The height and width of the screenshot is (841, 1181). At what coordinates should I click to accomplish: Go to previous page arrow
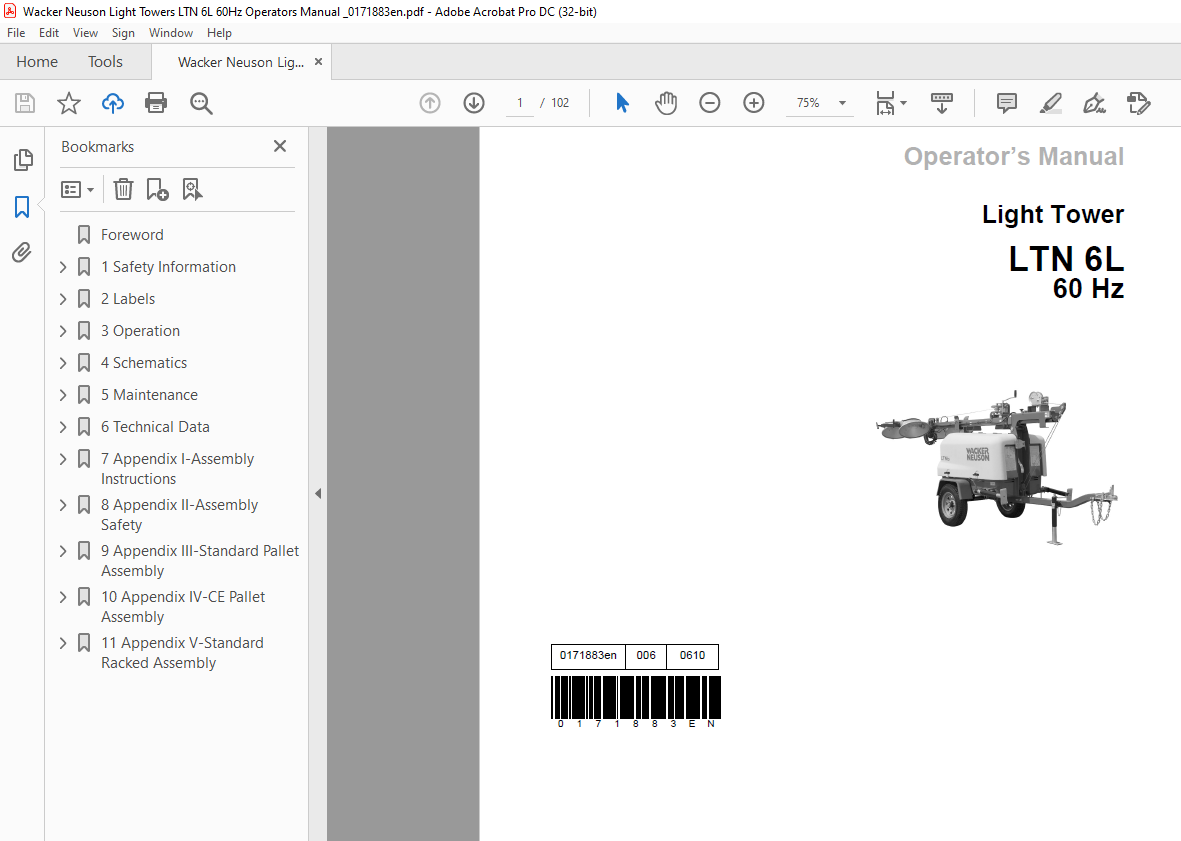point(430,103)
